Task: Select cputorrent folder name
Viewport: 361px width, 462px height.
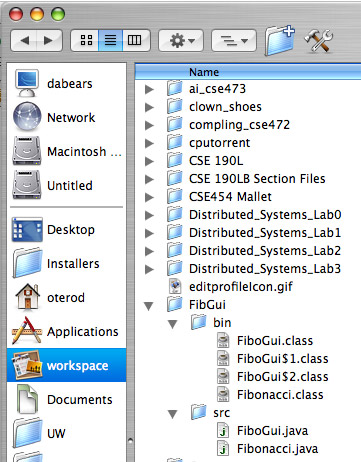Action: (x=219, y=143)
